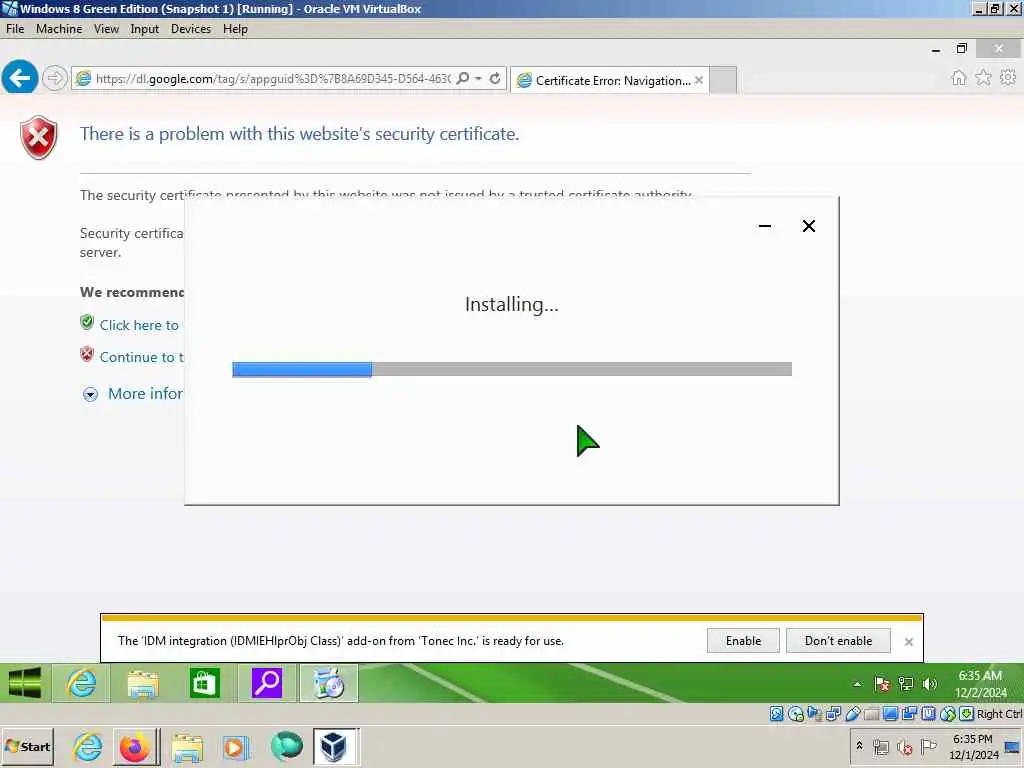Open the purple Search app on guest taskbar
1024x768 pixels.
[x=266, y=684]
